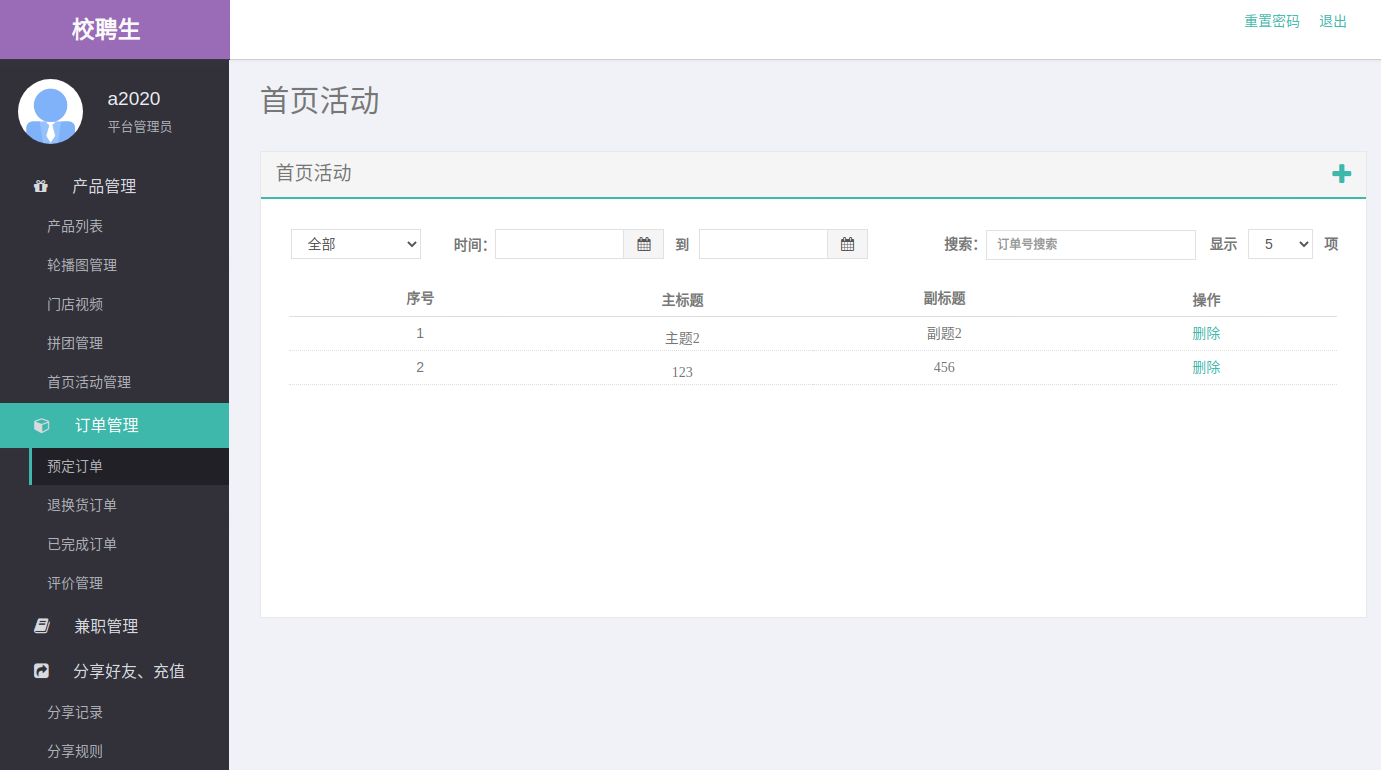Click the gift icon beside 产品管理
The image size is (1381, 770).
click(41, 186)
